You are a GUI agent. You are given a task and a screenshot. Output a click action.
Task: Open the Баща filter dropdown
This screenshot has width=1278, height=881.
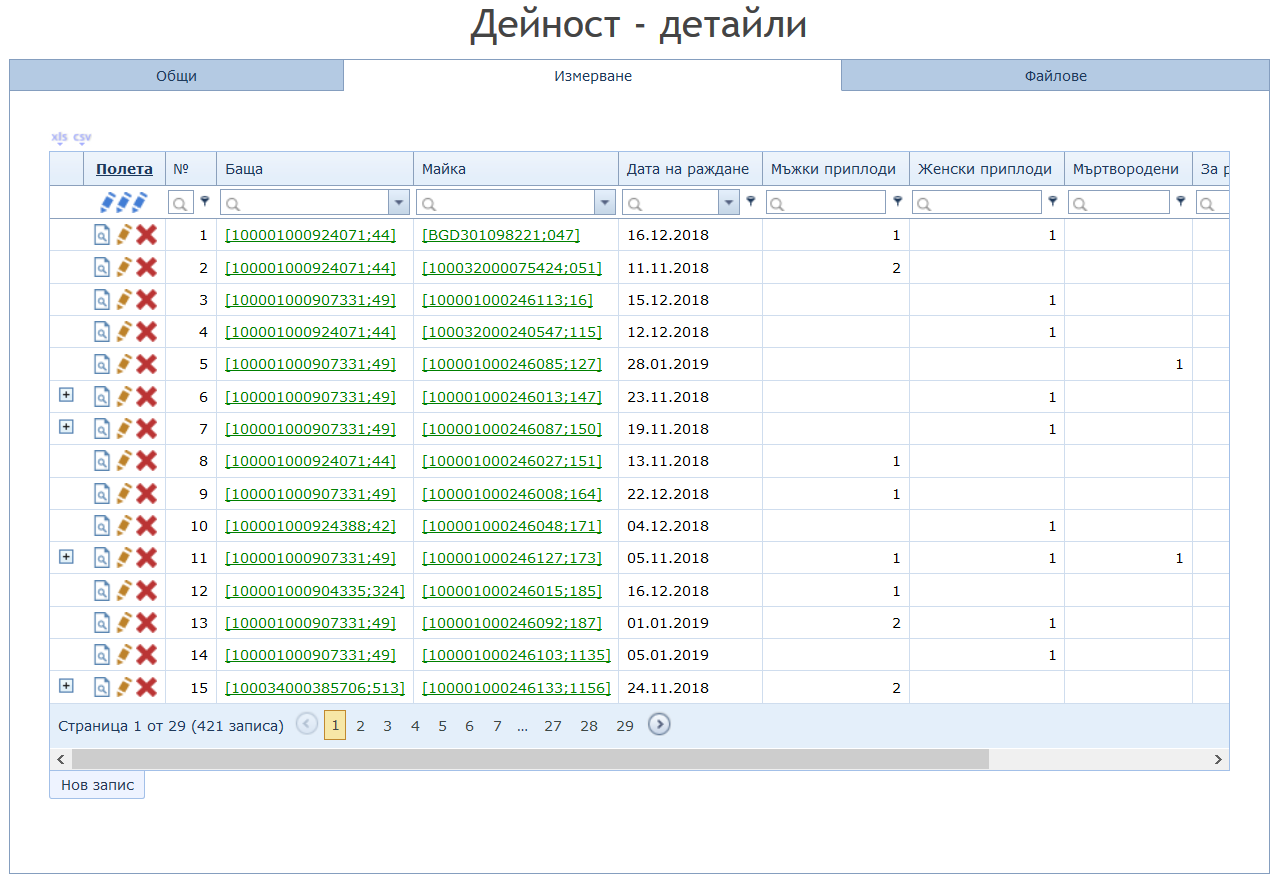click(x=400, y=203)
